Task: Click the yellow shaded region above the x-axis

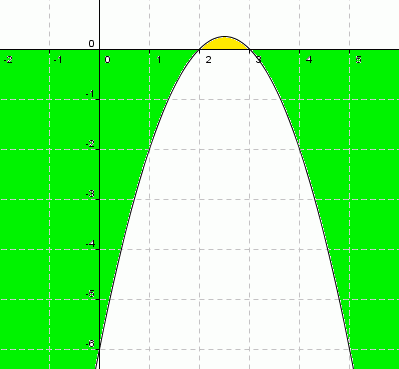Action: [x=225, y=44]
